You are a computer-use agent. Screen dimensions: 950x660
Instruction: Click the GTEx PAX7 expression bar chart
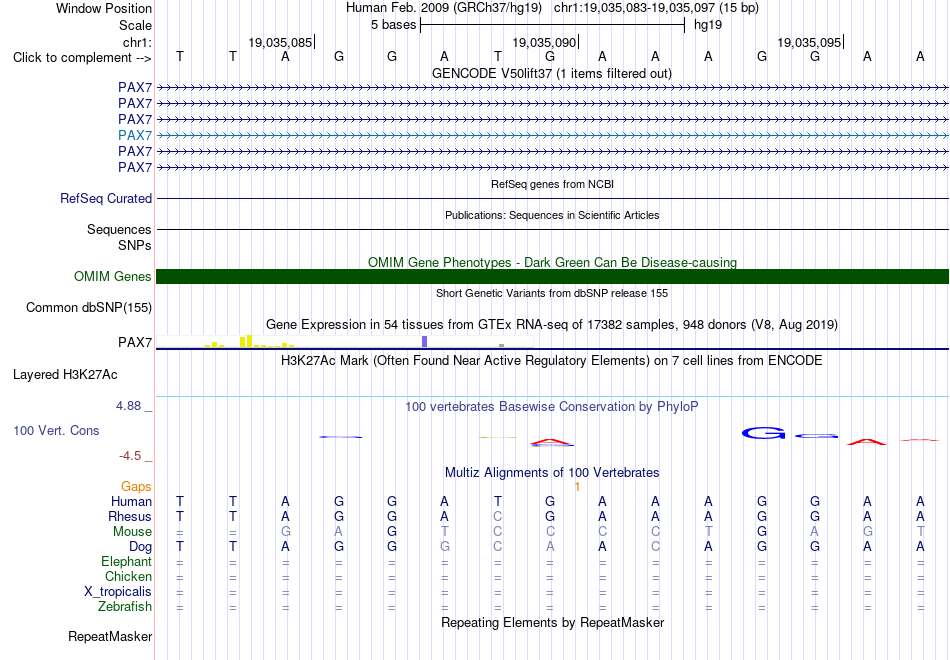coord(345,342)
